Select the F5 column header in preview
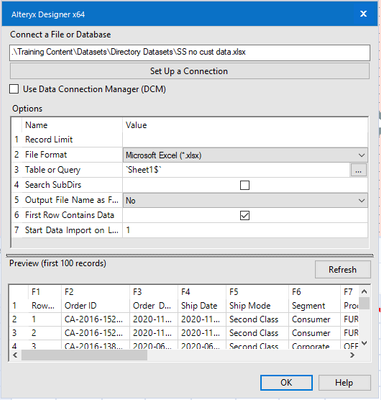Viewport: 381px width, 400px height. [x=257, y=292]
